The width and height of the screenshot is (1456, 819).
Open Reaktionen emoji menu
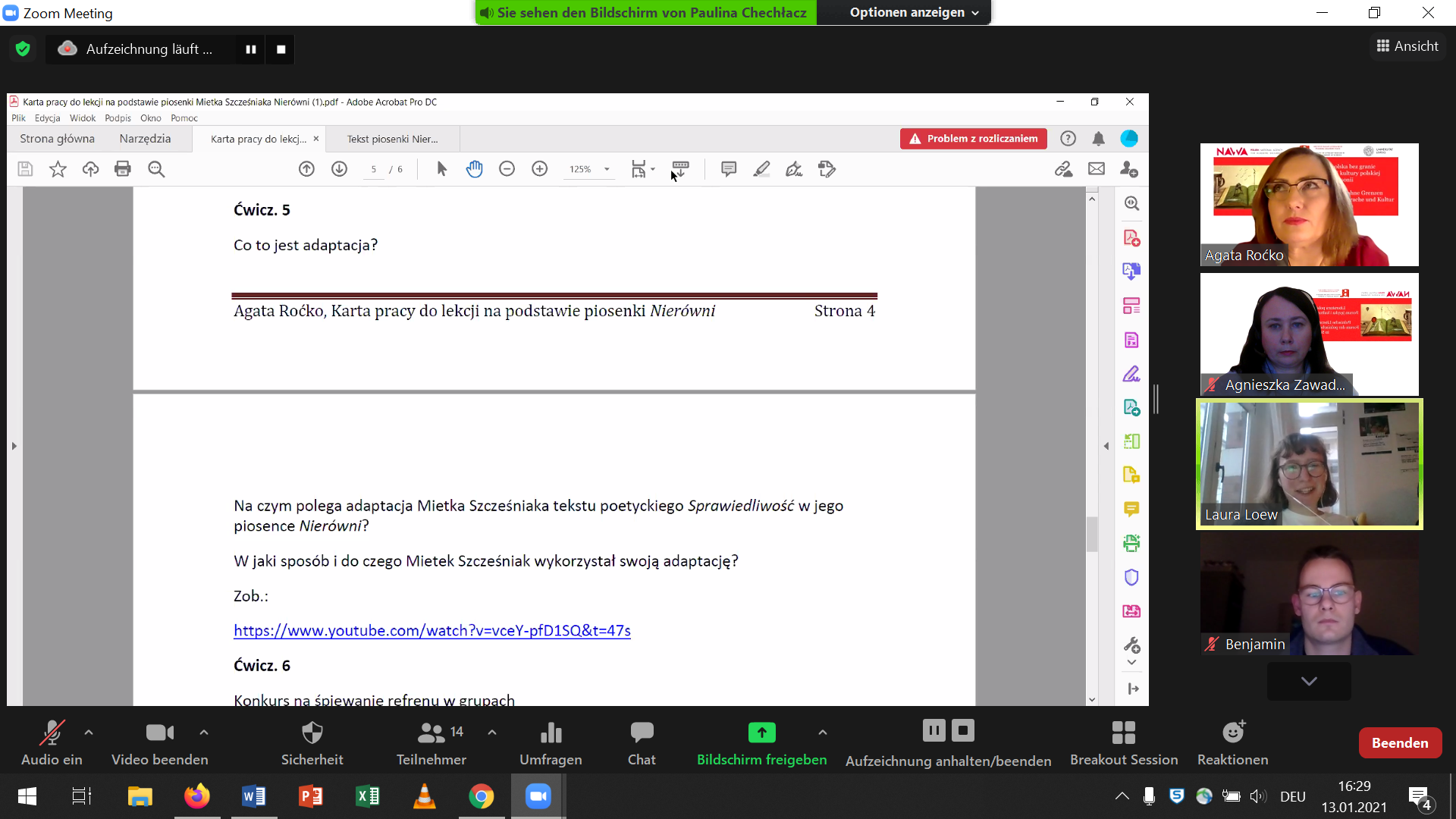pyautogui.click(x=1232, y=733)
